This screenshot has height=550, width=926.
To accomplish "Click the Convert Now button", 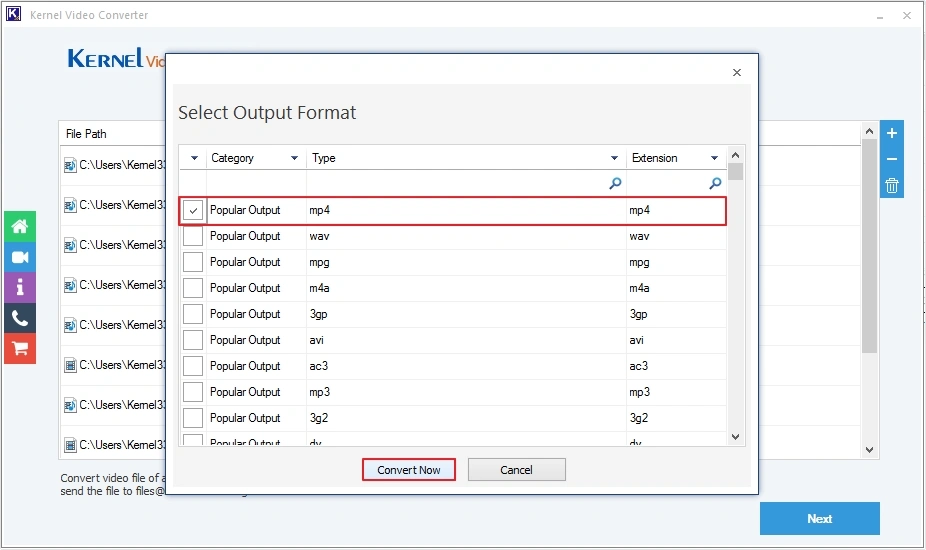I will (409, 470).
